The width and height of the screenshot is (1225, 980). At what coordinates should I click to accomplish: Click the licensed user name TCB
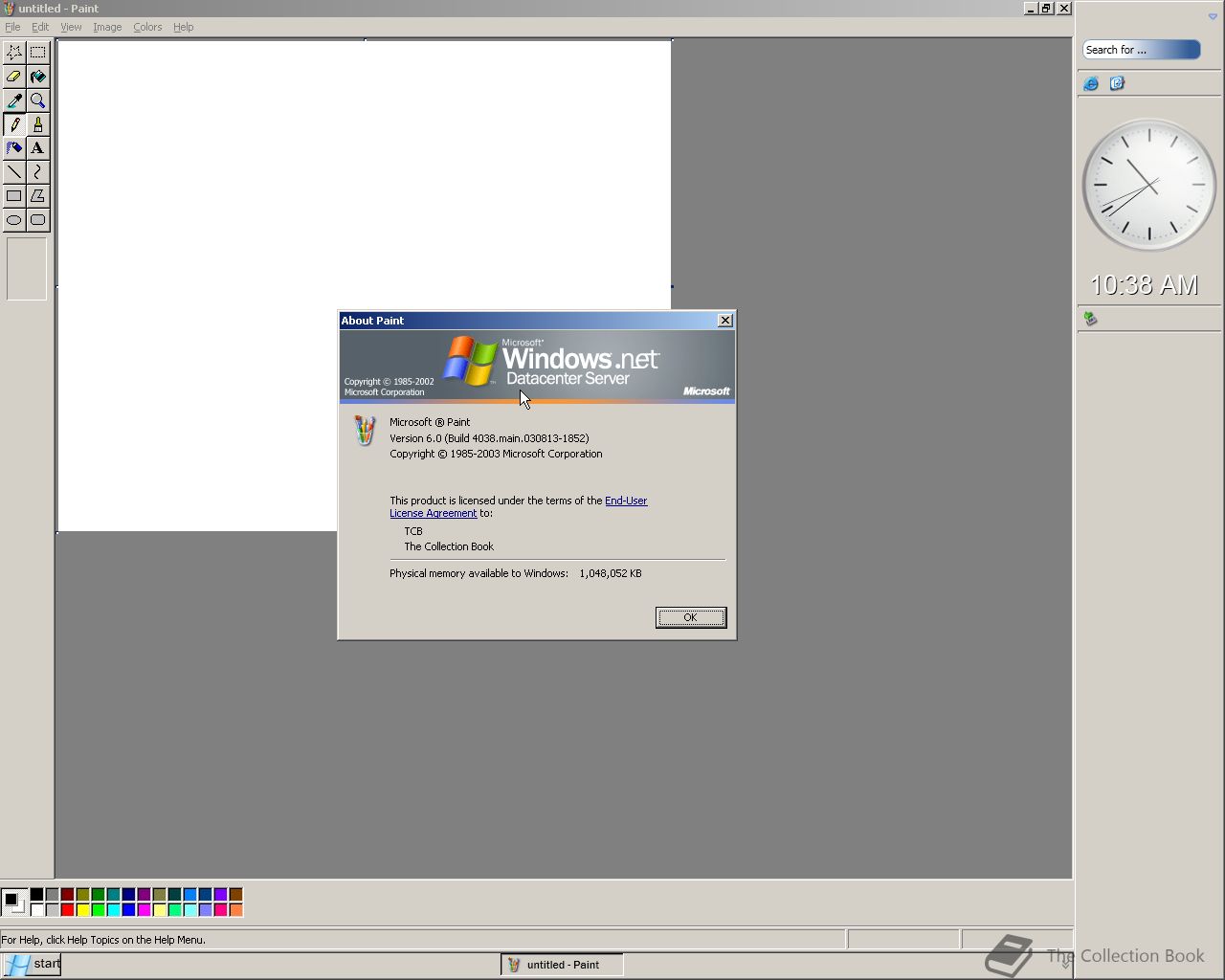pos(413,531)
